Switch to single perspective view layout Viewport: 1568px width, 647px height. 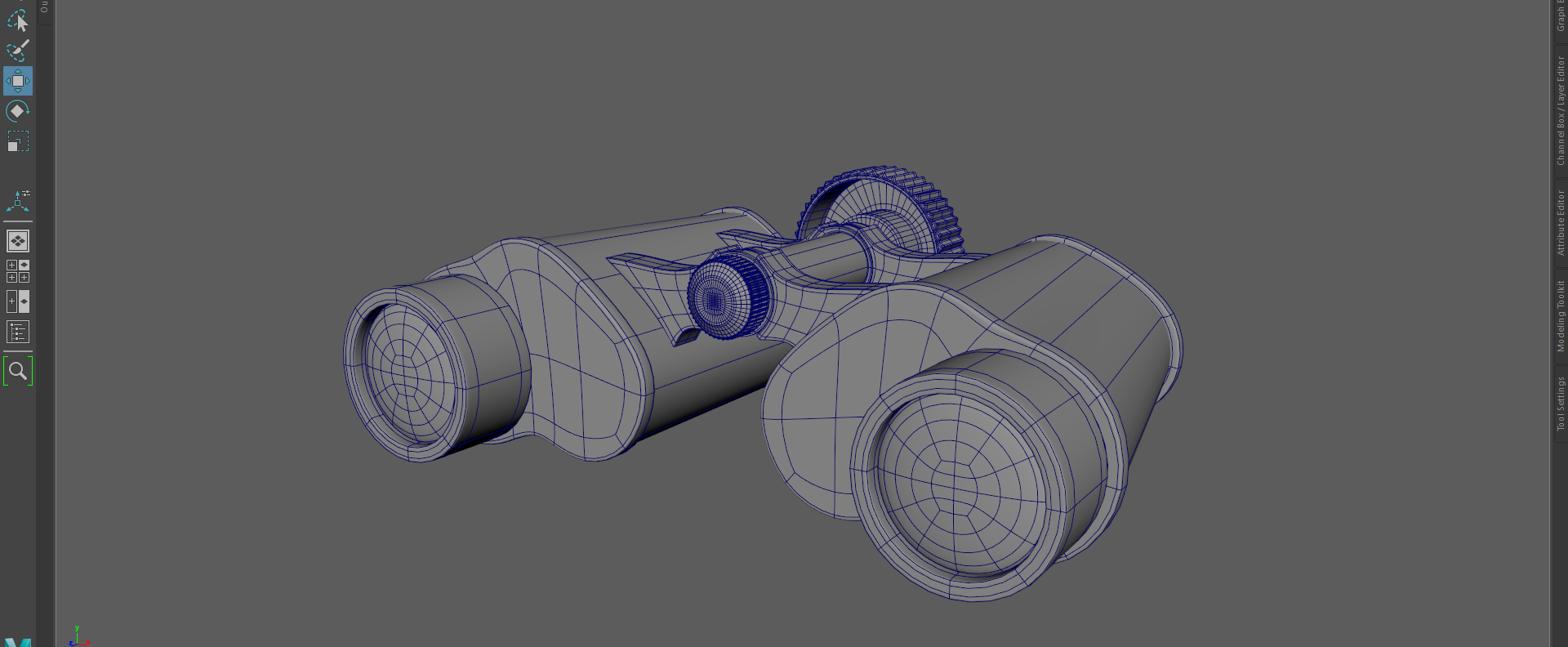(18, 241)
